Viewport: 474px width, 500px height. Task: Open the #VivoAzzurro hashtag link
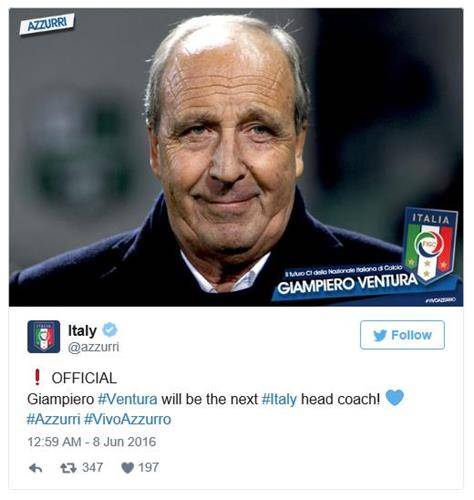coord(128,419)
